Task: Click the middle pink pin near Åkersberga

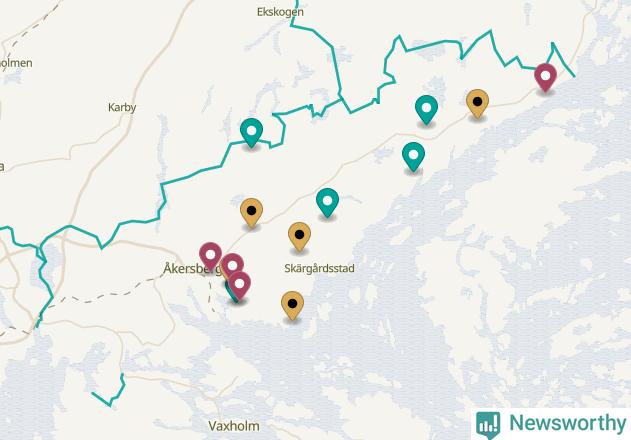Action: [232, 266]
